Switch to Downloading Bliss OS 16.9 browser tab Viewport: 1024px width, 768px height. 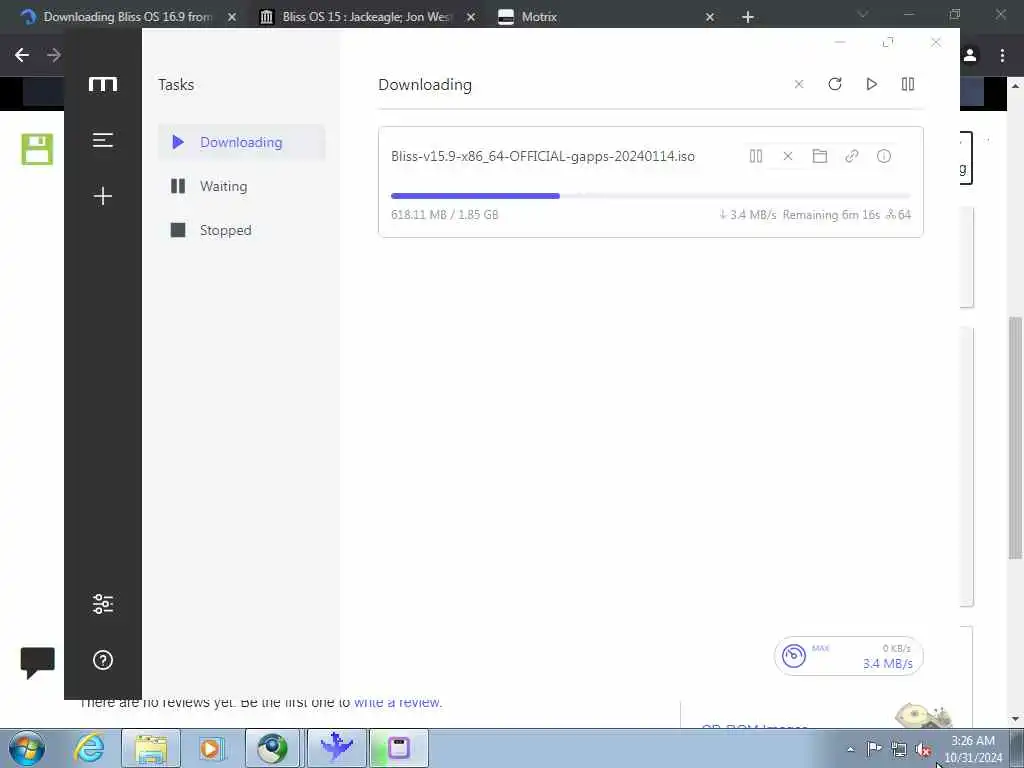tap(127, 17)
